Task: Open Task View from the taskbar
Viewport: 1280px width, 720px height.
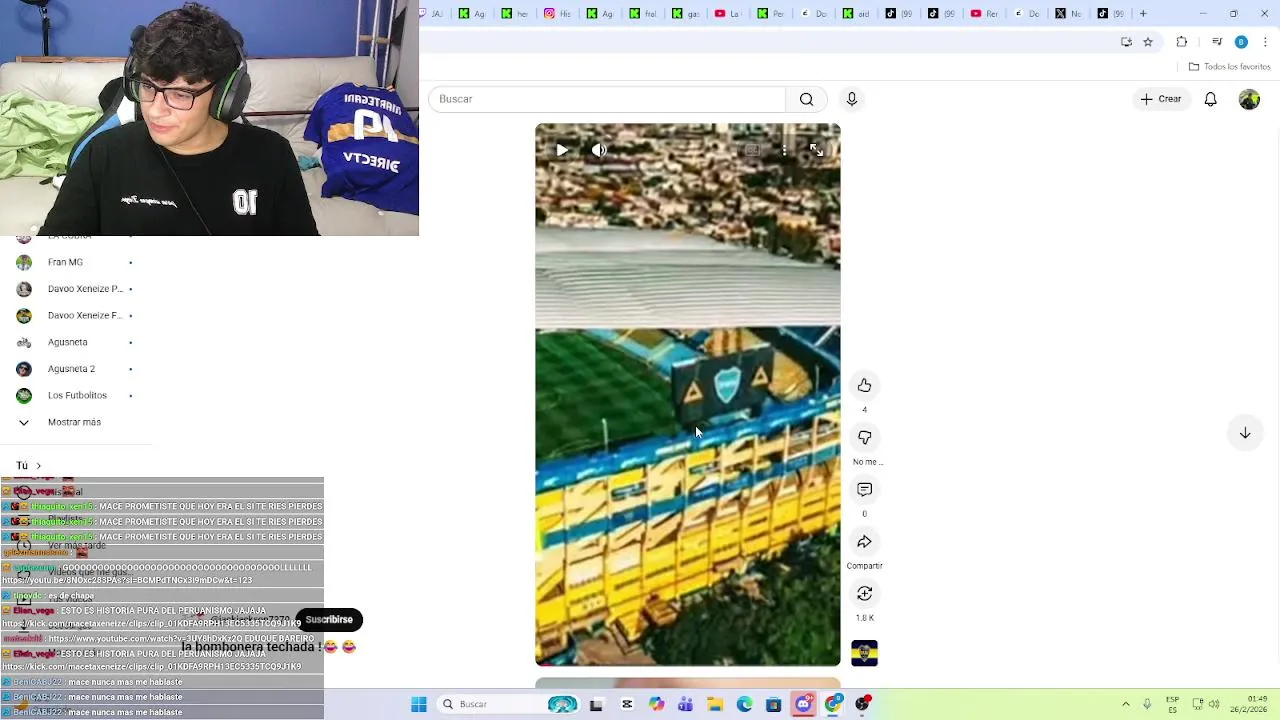Action: (x=596, y=704)
